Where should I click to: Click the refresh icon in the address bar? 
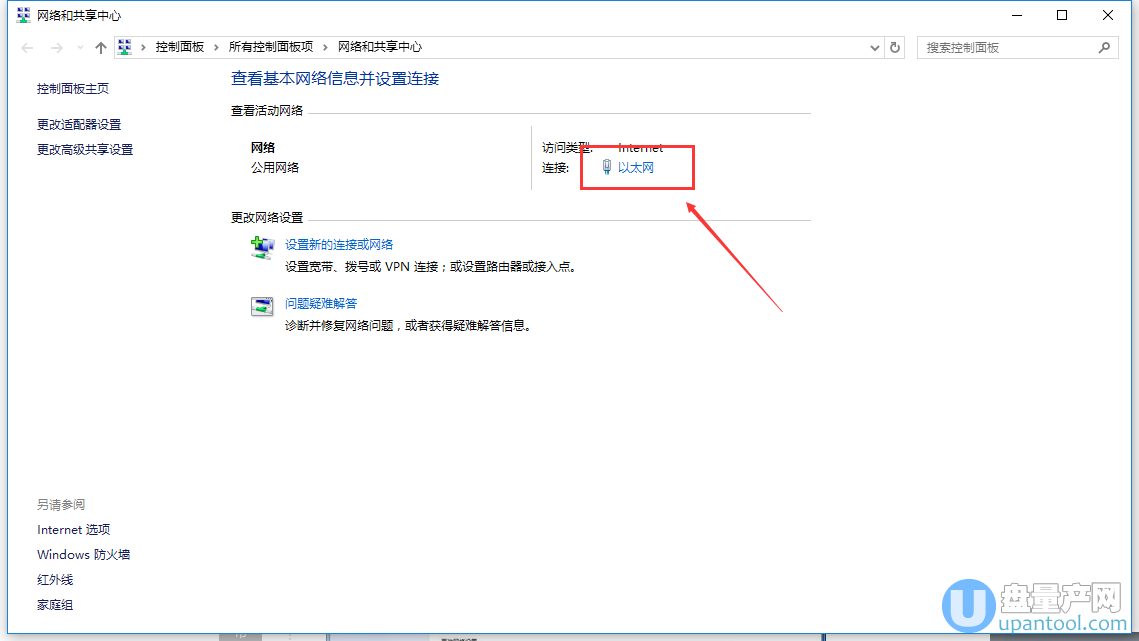(895, 46)
